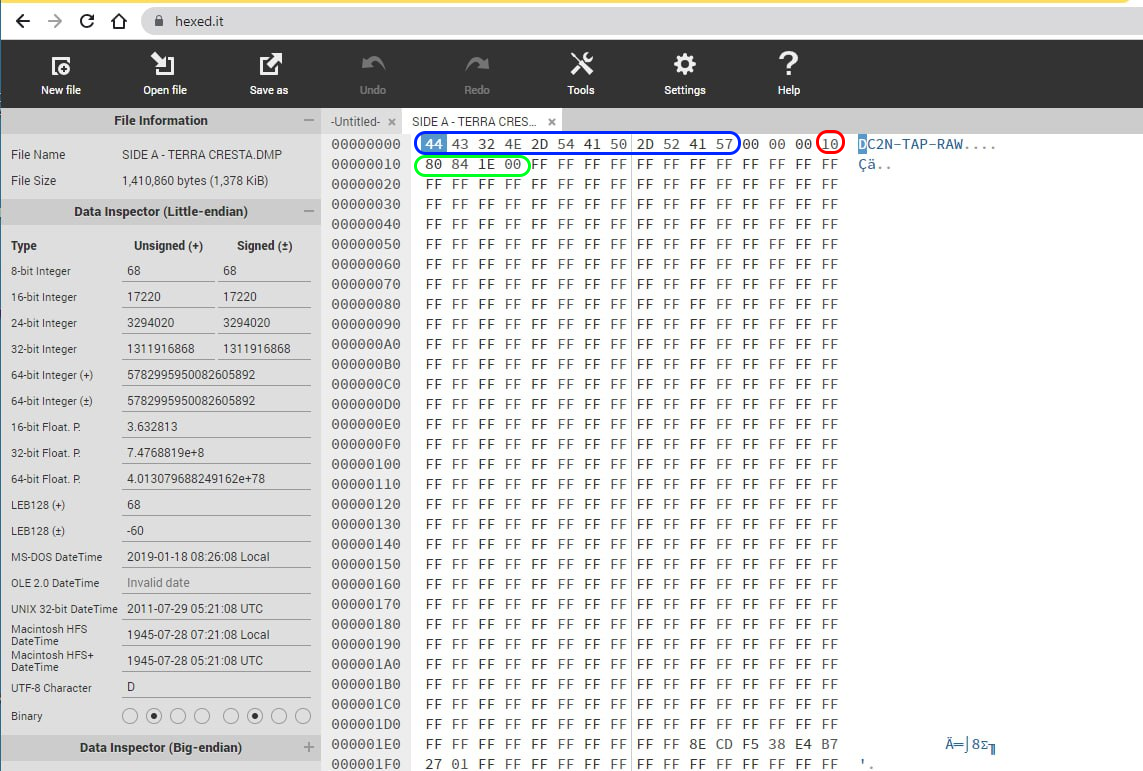
Task: Open a file with Open file icon
Action: pos(163,64)
